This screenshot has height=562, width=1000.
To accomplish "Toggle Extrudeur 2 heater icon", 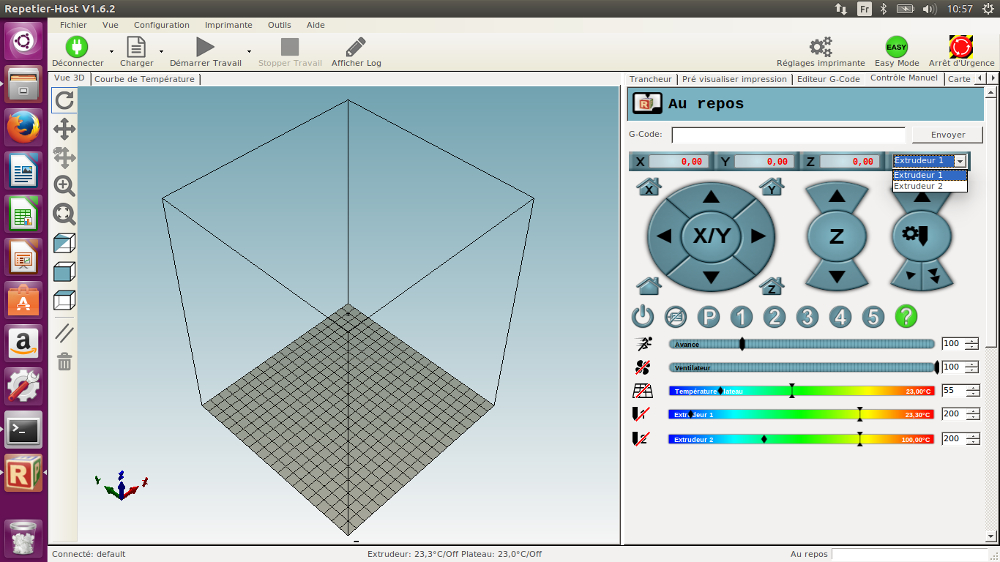I will tap(641, 439).
